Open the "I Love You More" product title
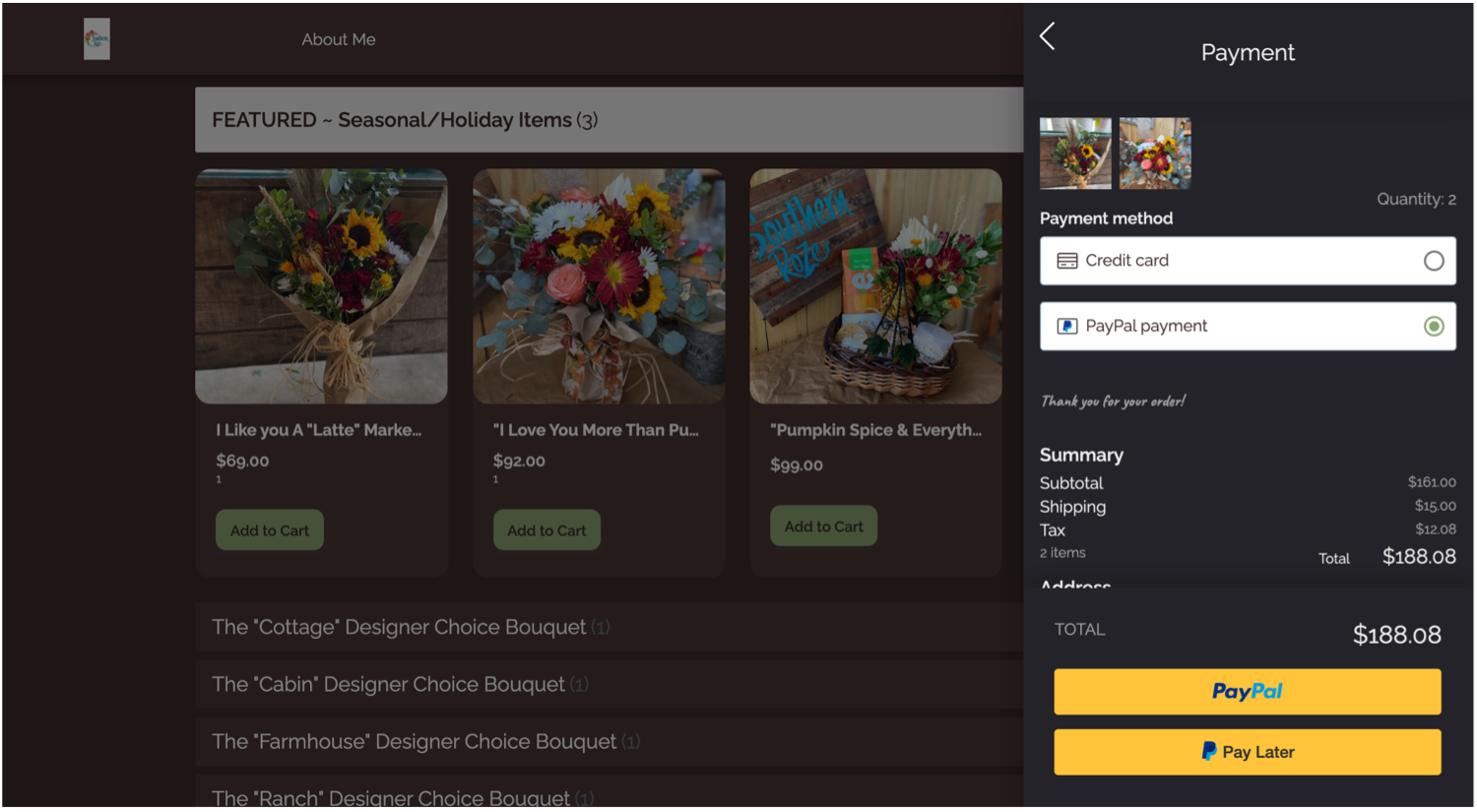Image resolution: width=1477 pixels, height=812 pixels. click(x=596, y=430)
